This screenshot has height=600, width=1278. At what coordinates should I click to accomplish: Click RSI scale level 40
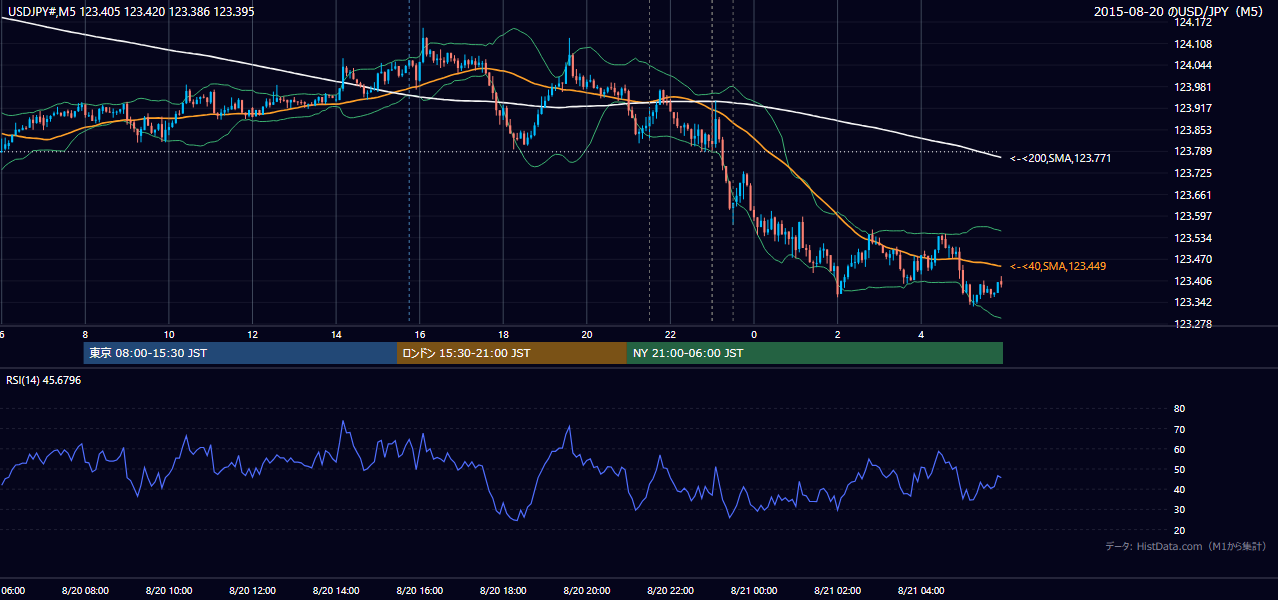(1179, 489)
